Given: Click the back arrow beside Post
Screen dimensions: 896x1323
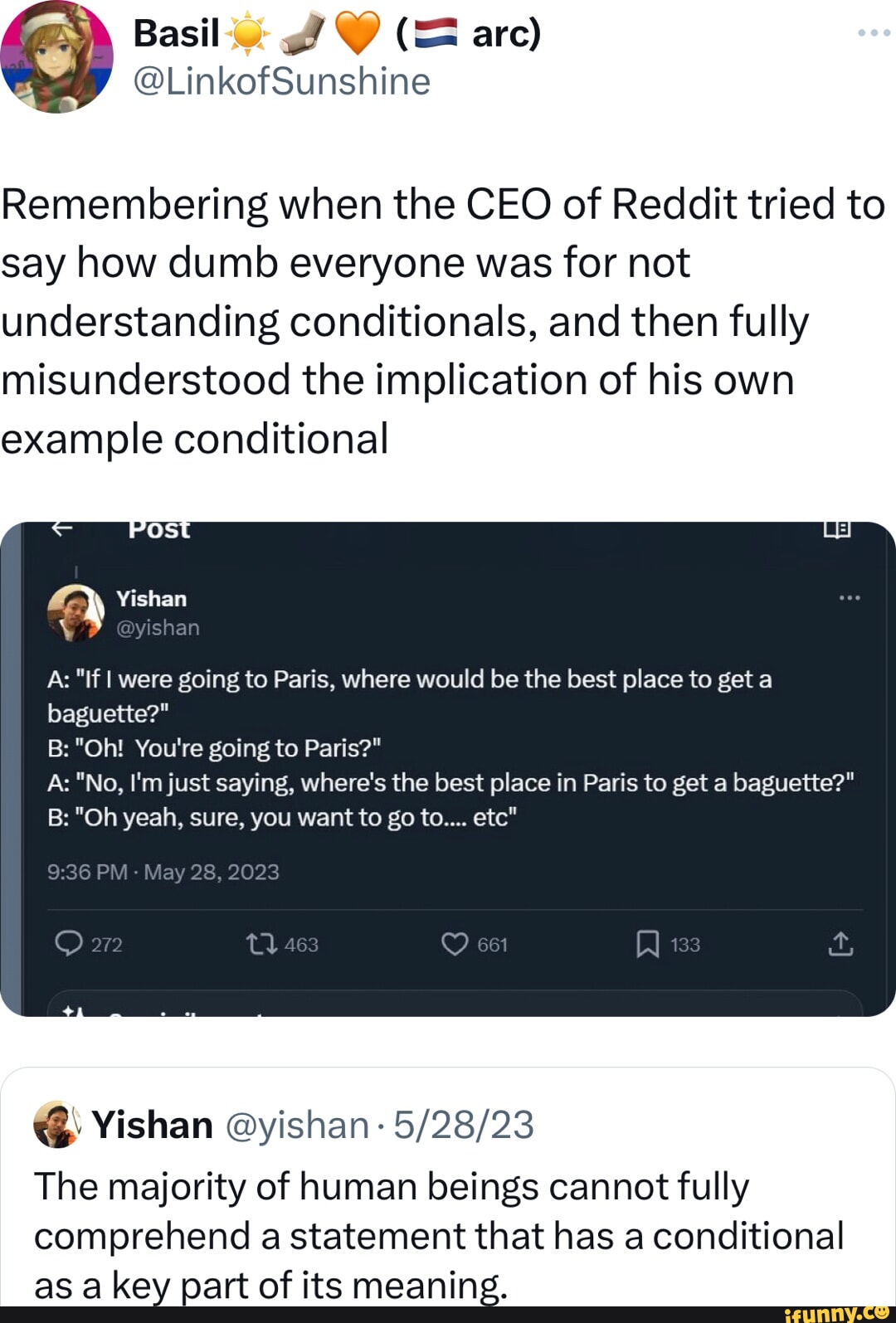Looking at the screenshot, I should (x=62, y=528).
